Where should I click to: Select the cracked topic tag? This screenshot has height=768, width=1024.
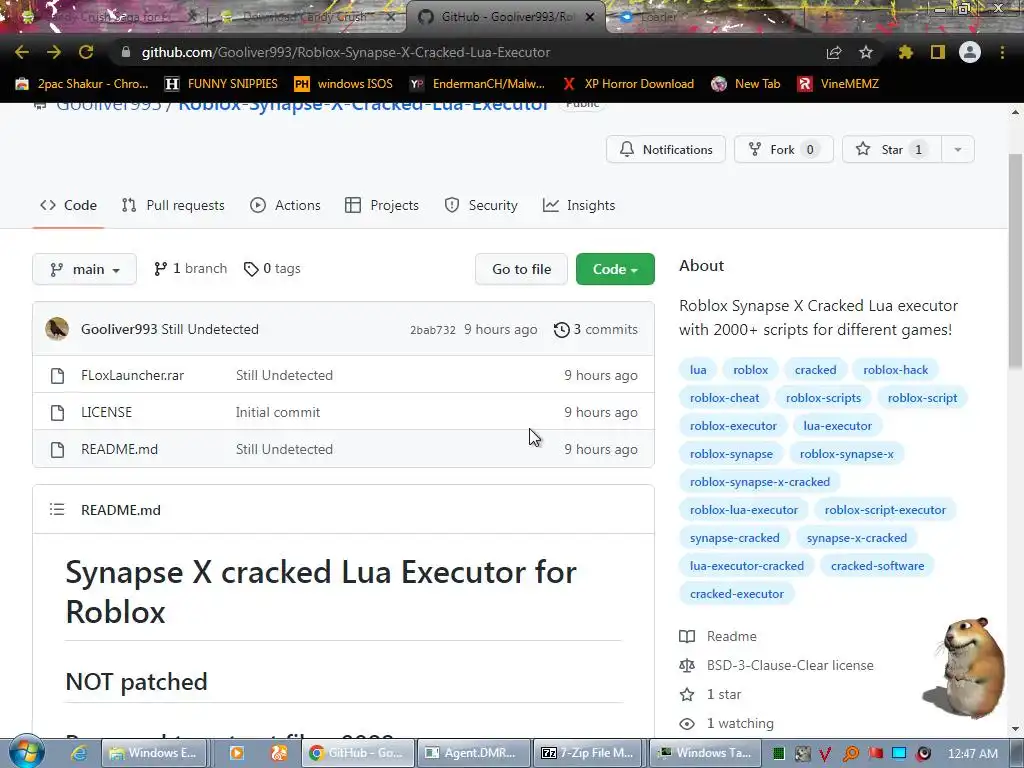point(815,370)
